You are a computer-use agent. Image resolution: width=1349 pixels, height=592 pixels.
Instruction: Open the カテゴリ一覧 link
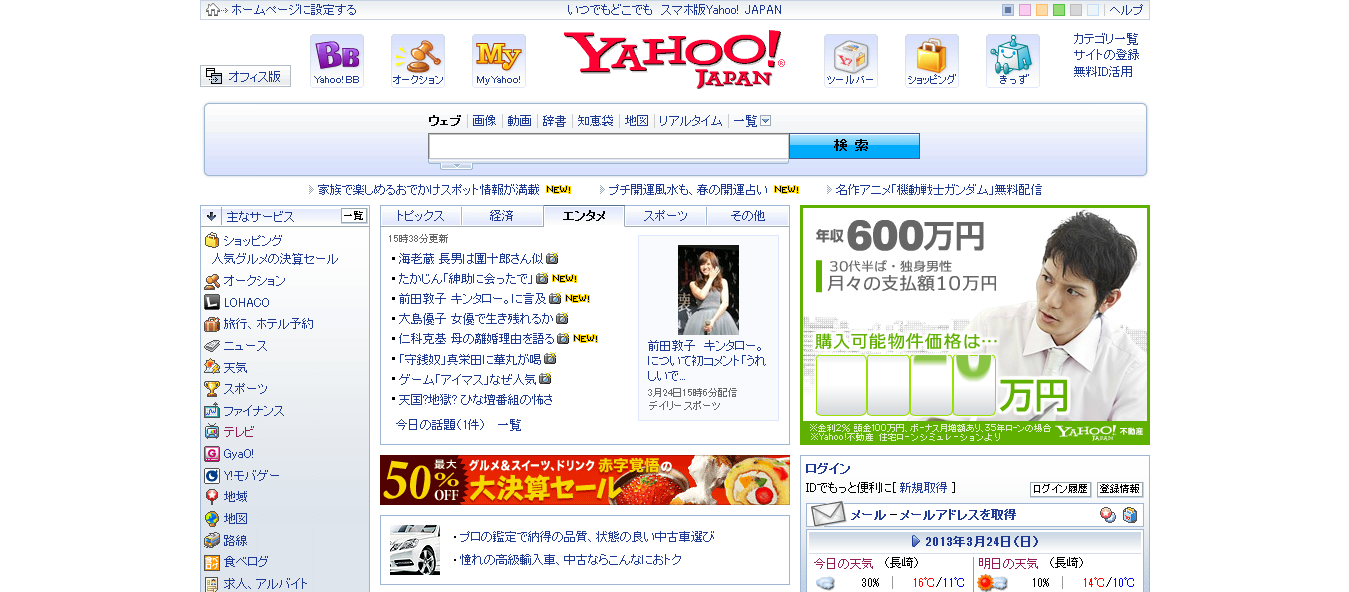[x=1106, y=39]
